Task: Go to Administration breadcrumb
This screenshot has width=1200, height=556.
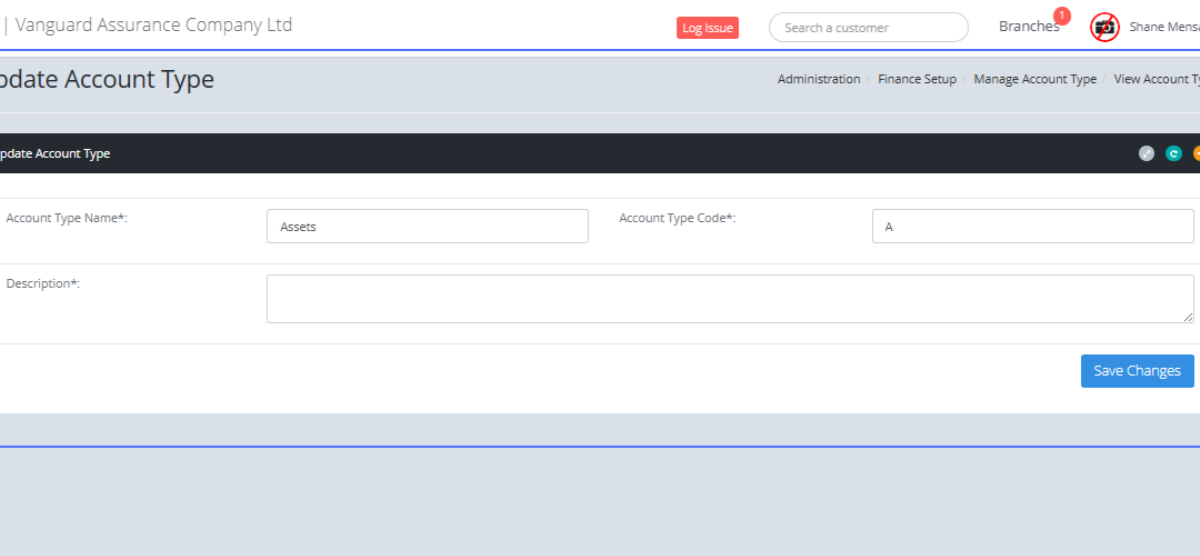Action: [x=818, y=79]
